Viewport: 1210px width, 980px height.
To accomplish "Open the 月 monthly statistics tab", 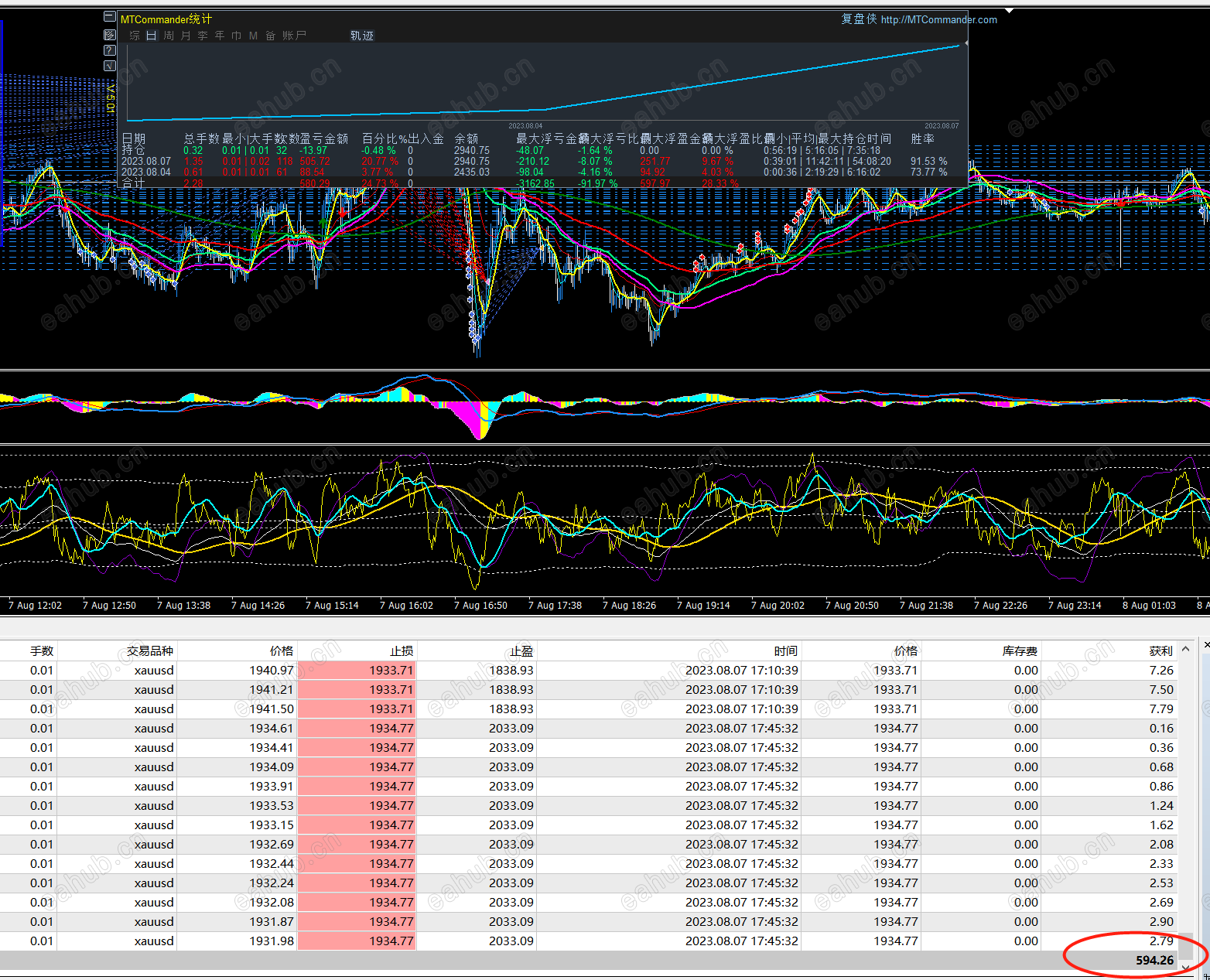I will pos(186,36).
